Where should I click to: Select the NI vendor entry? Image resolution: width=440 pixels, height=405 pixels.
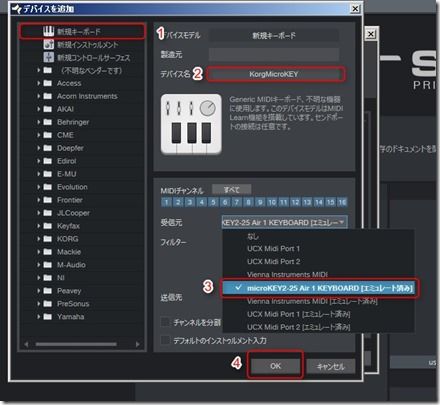pos(60,278)
